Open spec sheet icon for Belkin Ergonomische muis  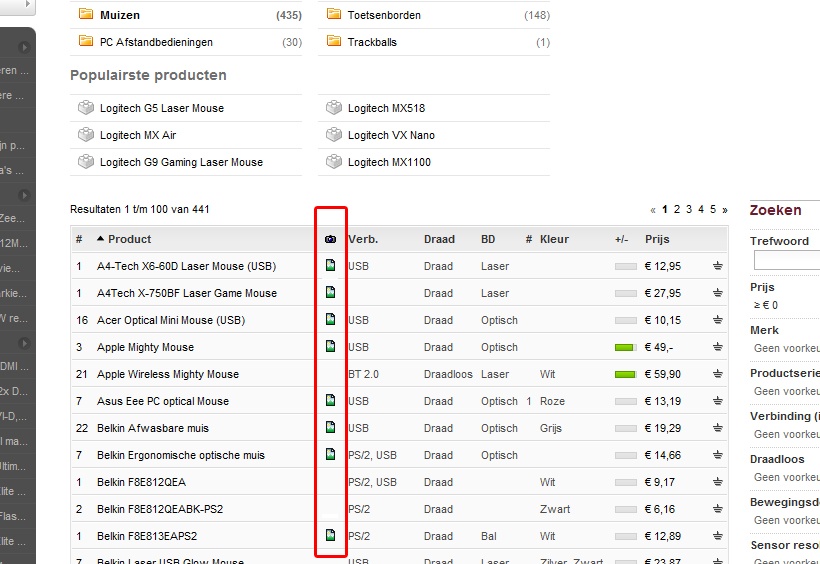331,454
